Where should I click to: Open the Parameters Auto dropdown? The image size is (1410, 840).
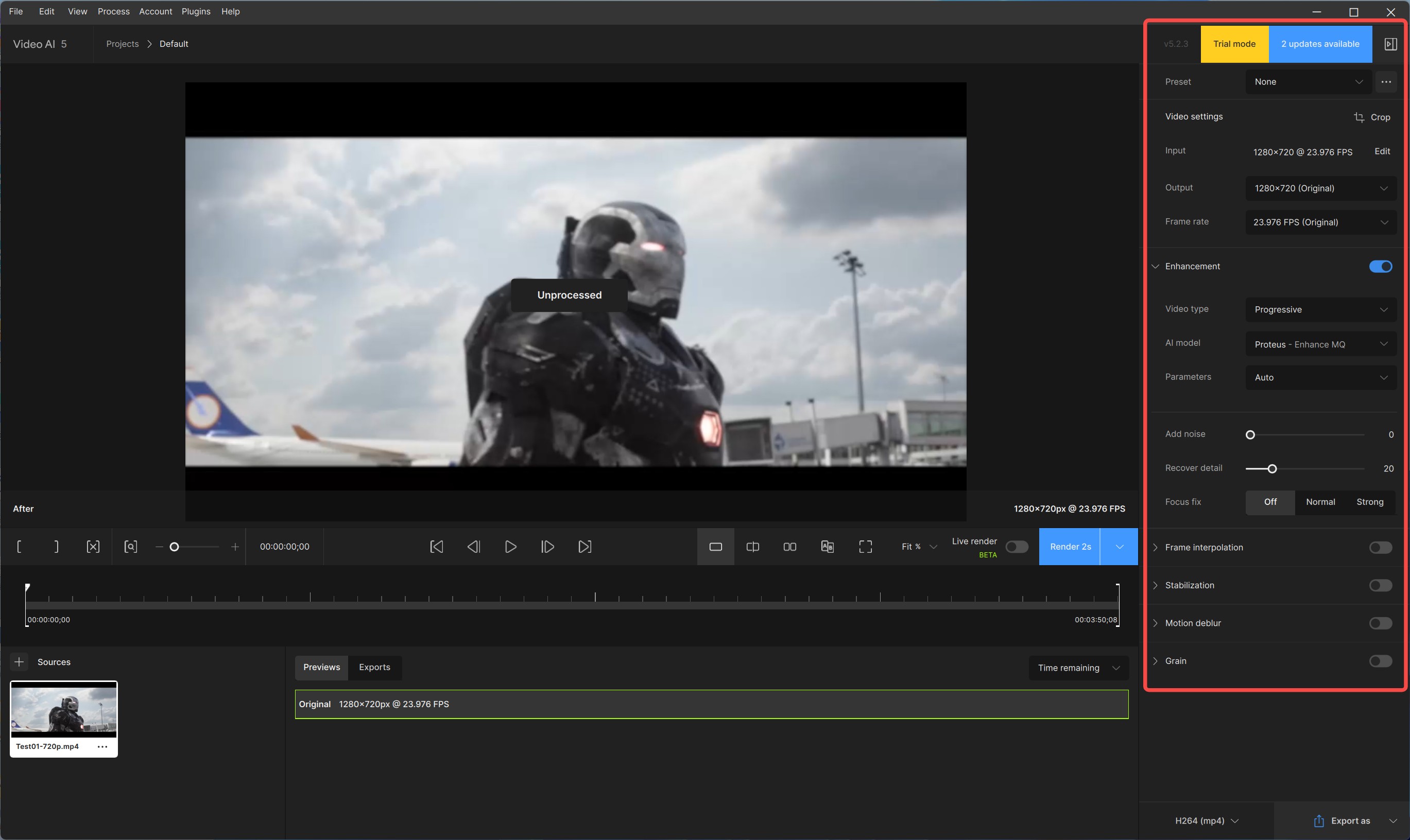pos(1320,378)
